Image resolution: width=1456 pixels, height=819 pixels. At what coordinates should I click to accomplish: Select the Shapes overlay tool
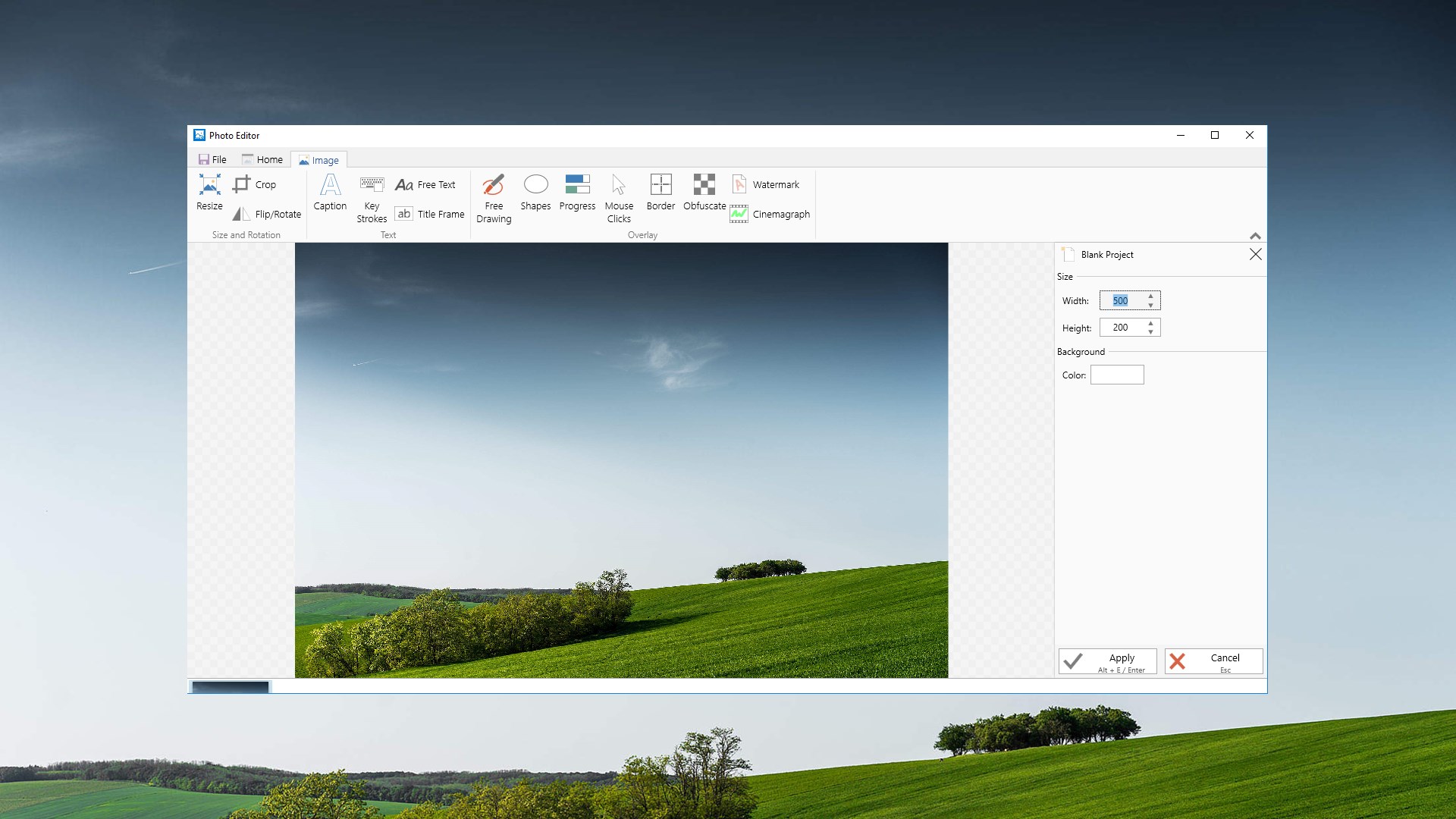click(x=535, y=193)
